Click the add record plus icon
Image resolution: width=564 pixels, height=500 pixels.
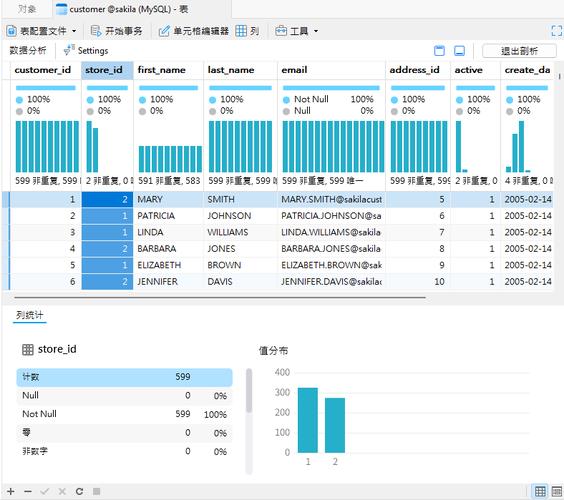coord(10,491)
